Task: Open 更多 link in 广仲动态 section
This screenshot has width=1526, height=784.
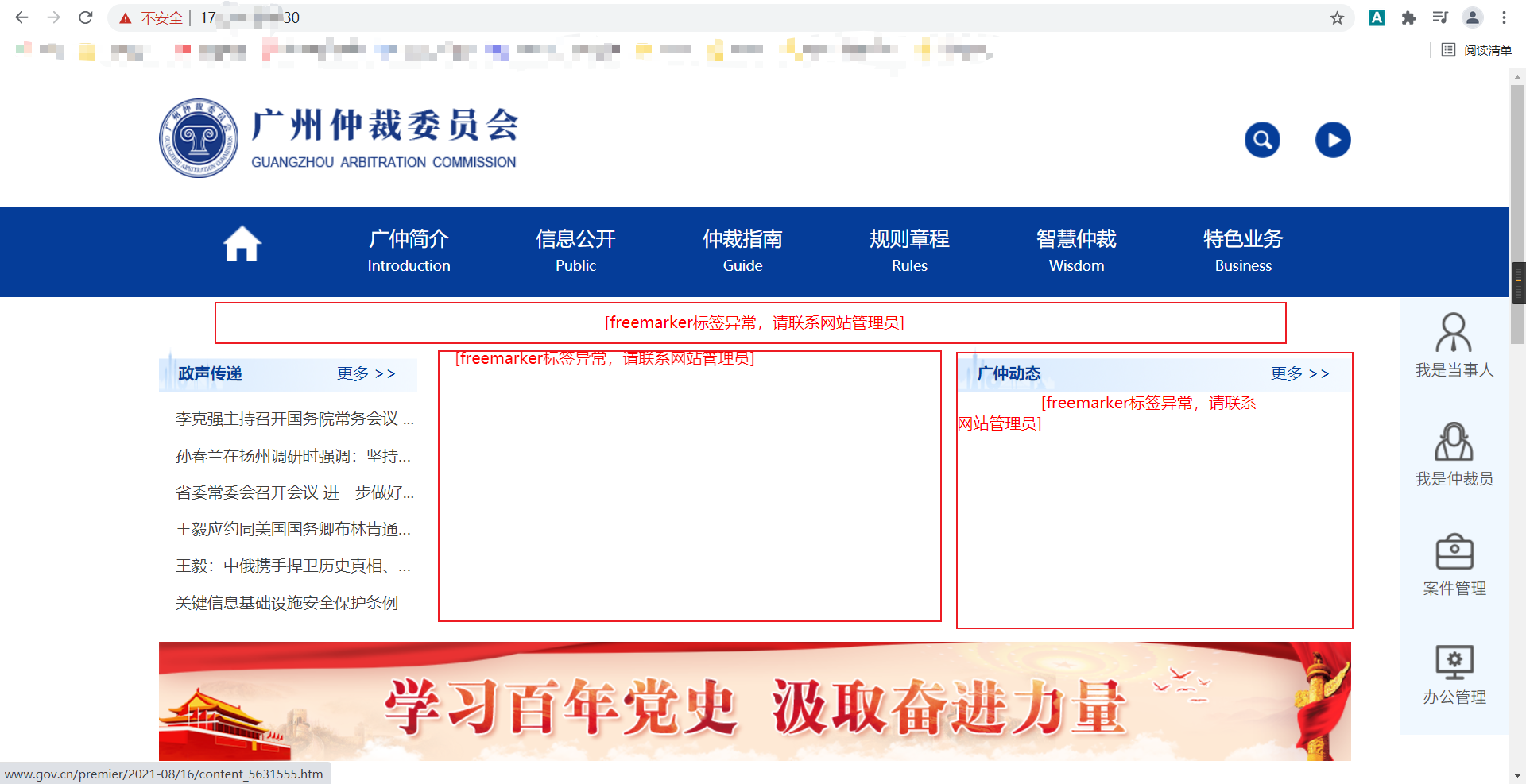Action: (x=1299, y=373)
